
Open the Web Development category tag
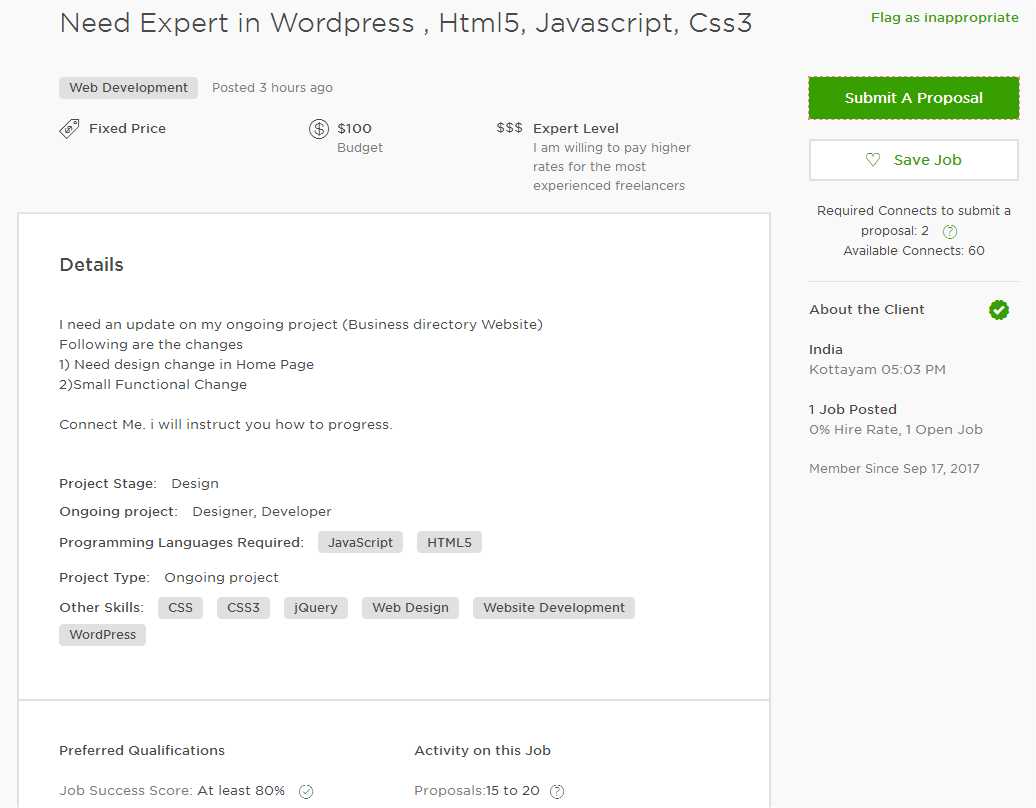(x=128, y=88)
